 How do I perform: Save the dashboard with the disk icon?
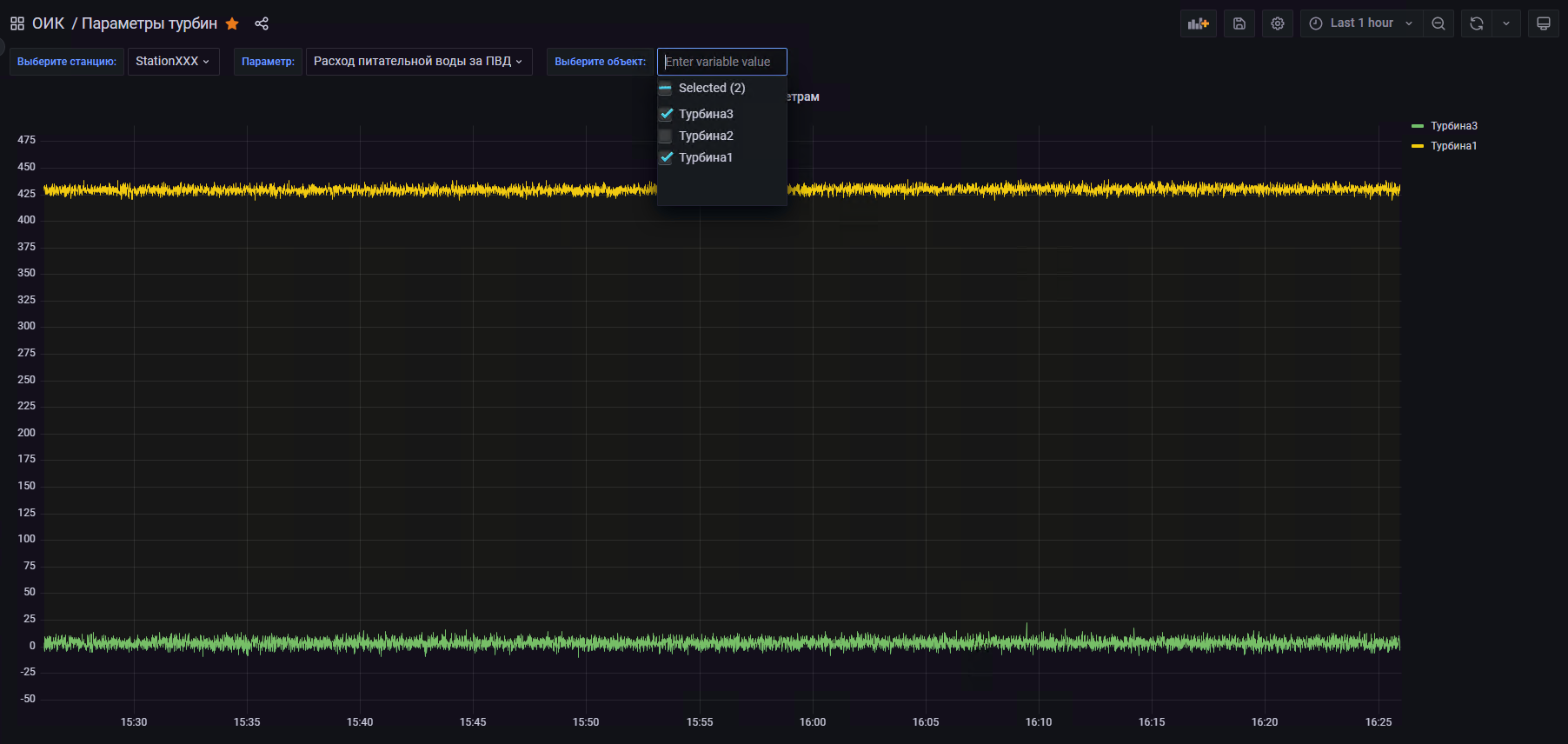1239,23
